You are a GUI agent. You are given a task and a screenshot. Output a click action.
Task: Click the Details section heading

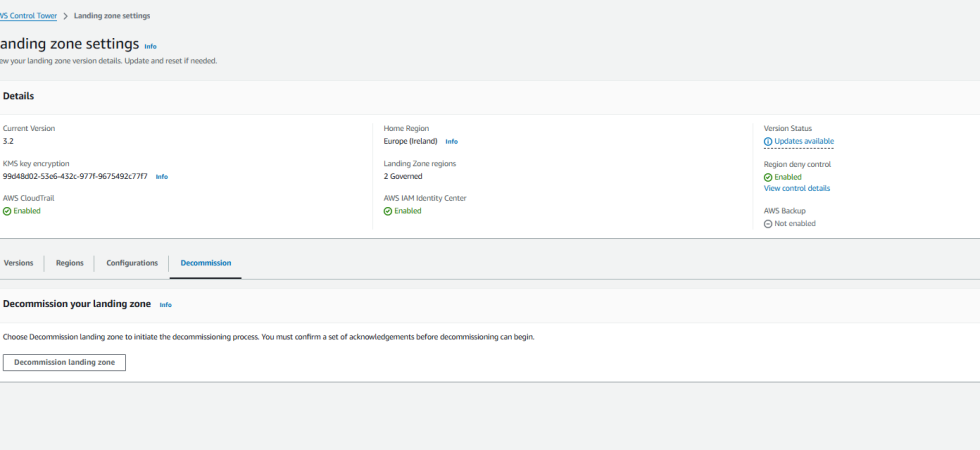(x=18, y=96)
